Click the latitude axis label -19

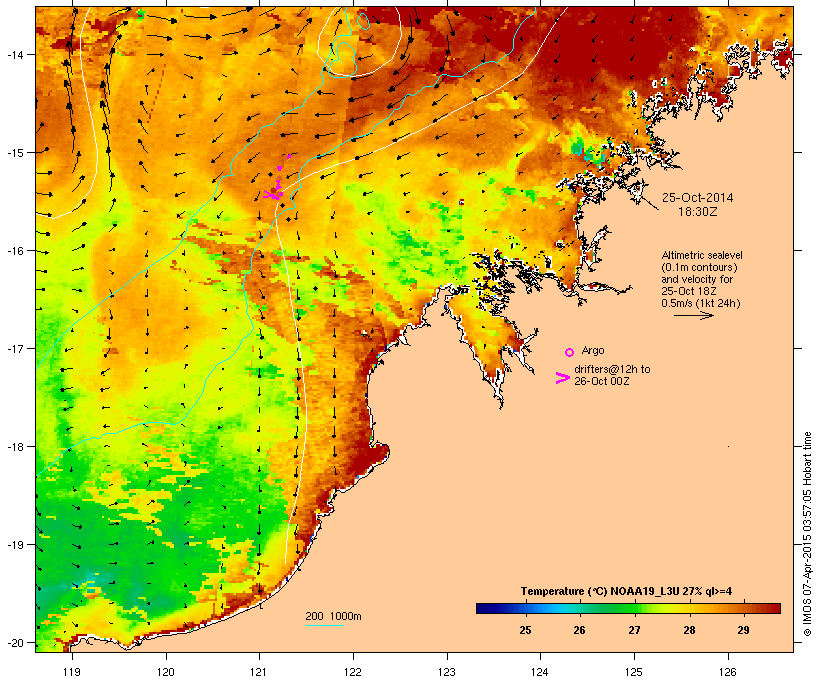point(14,545)
